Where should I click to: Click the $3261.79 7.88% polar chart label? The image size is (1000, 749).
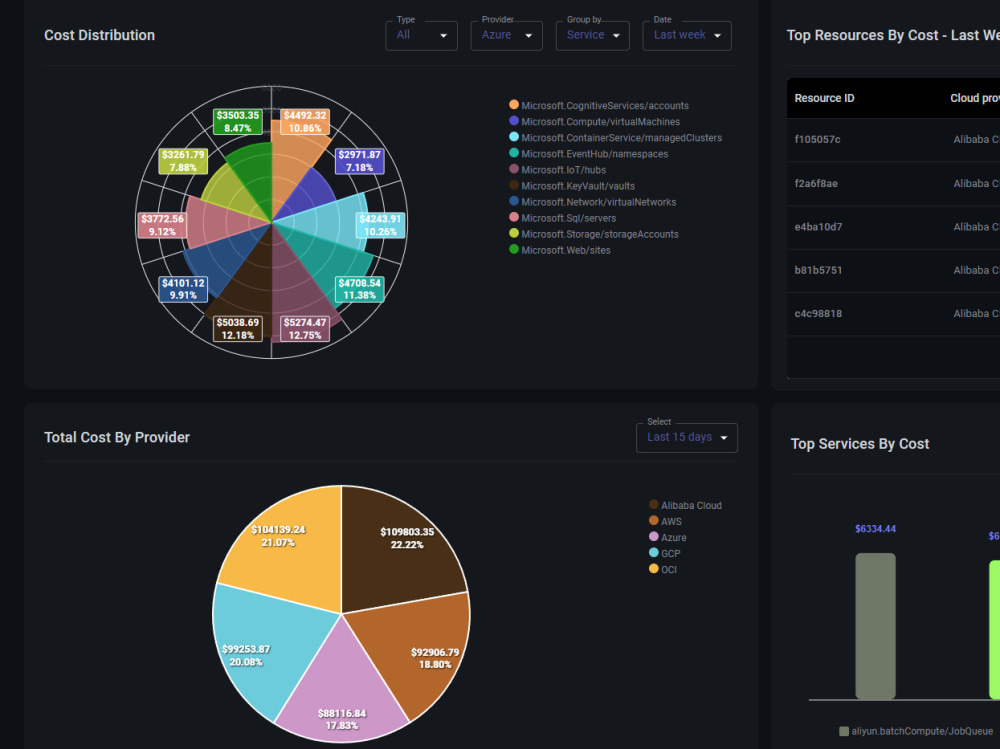[x=183, y=161]
